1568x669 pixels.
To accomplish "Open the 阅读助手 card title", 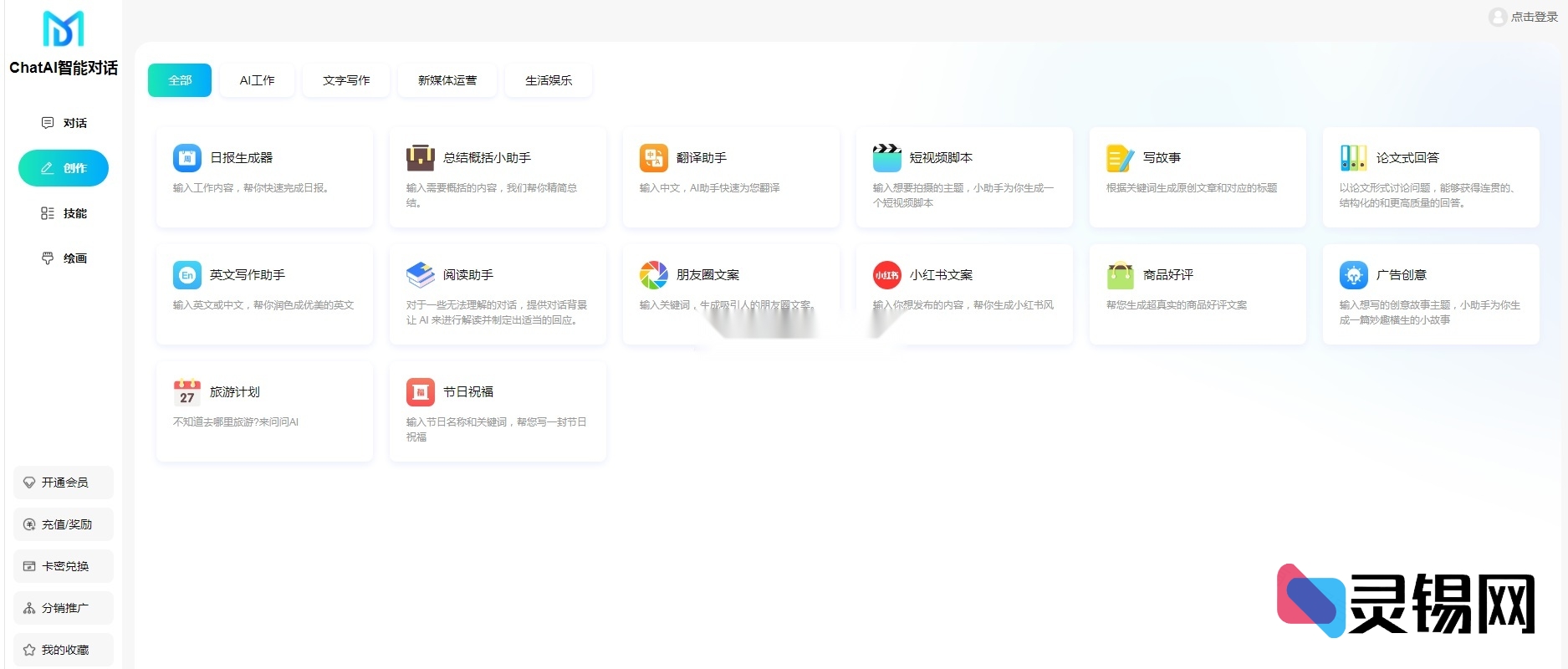I will point(468,274).
